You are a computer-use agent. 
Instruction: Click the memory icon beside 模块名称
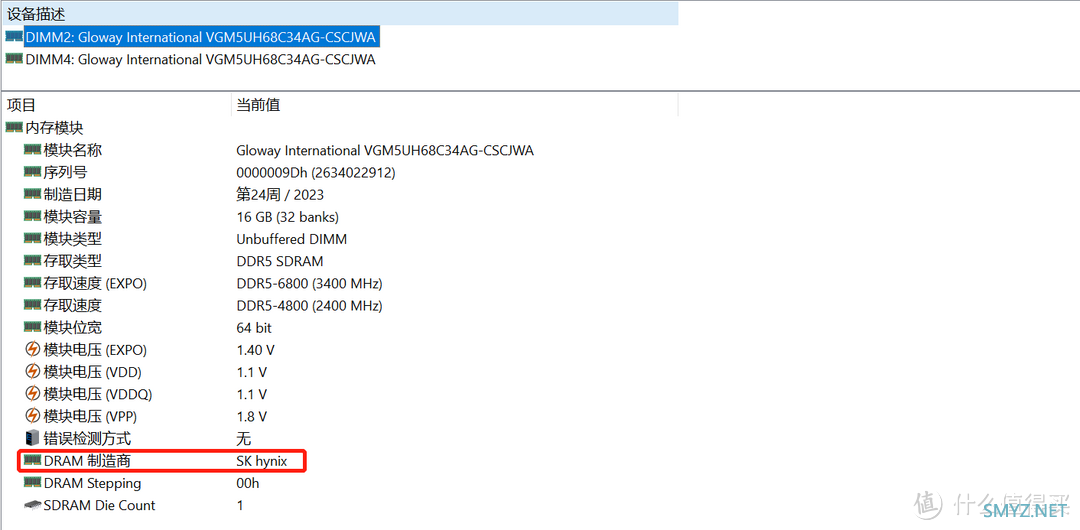pos(32,149)
